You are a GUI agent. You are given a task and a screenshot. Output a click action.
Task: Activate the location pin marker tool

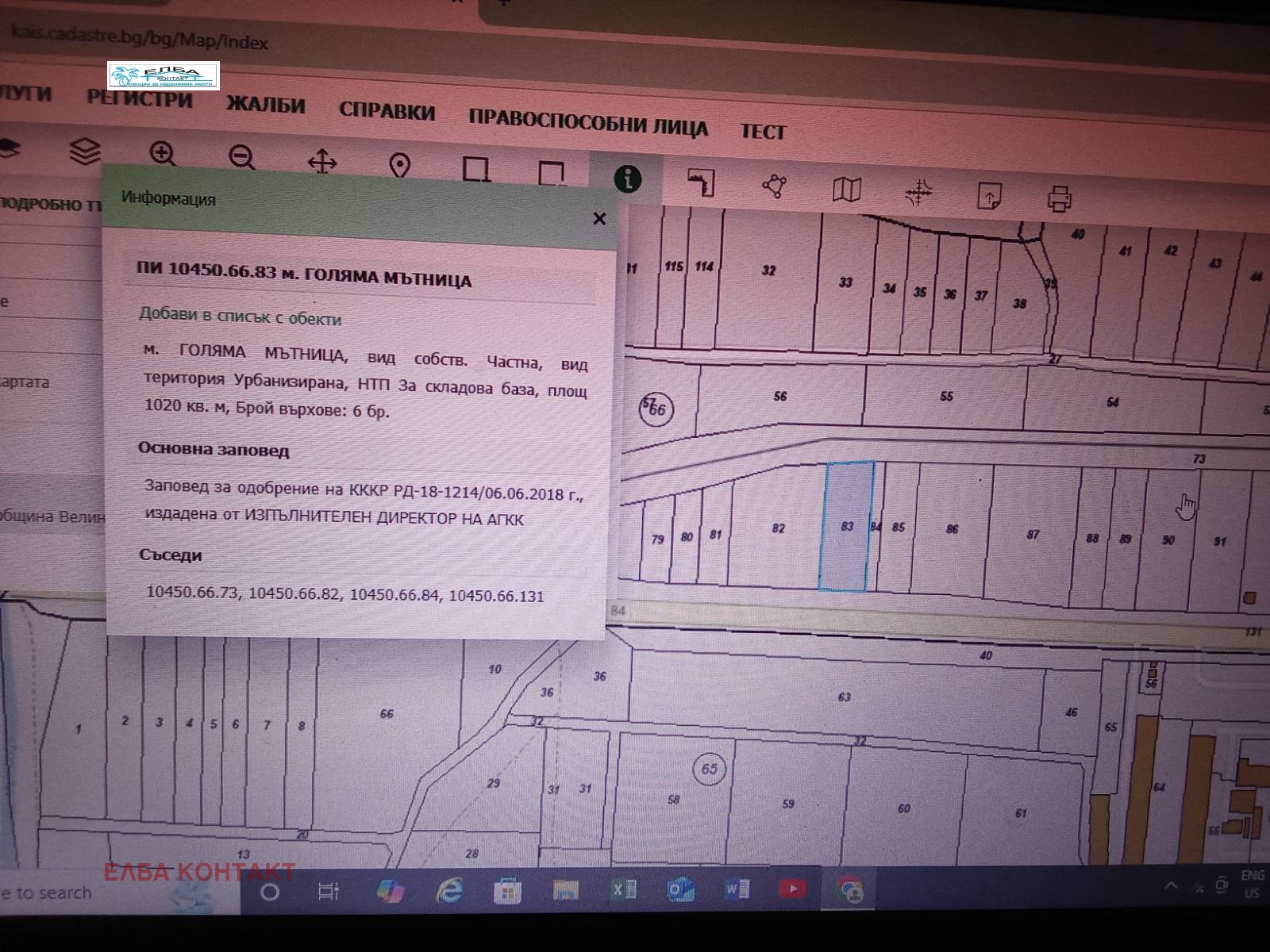400,166
